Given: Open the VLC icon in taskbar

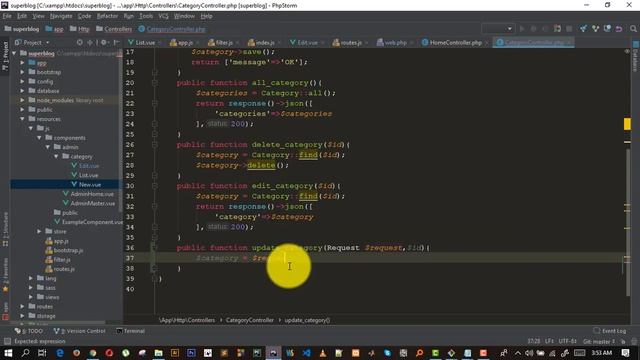Looking at the screenshot, I should pos(322,353).
